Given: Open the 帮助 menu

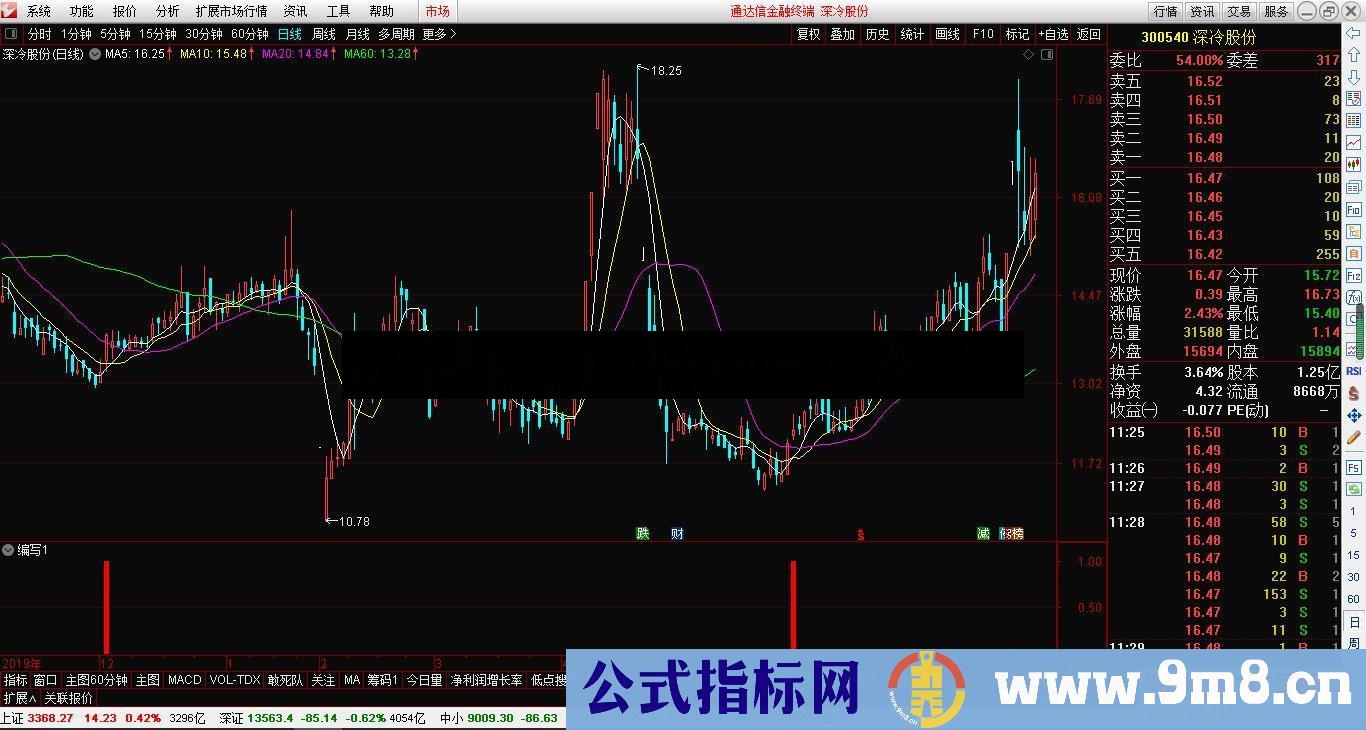Looking at the screenshot, I should pyautogui.click(x=381, y=11).
